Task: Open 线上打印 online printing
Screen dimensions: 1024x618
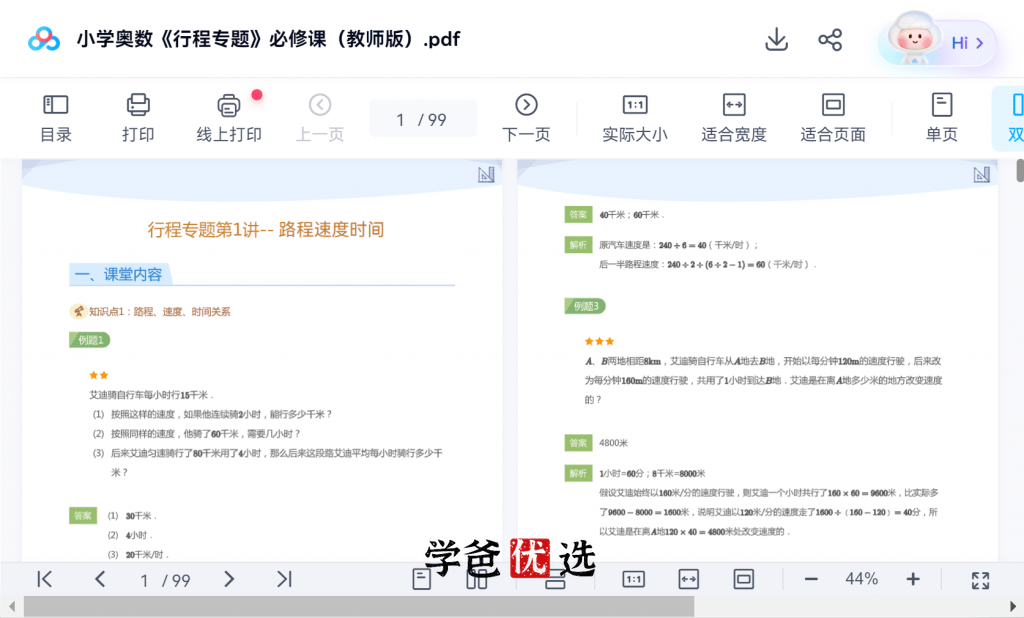Action: 229,118
